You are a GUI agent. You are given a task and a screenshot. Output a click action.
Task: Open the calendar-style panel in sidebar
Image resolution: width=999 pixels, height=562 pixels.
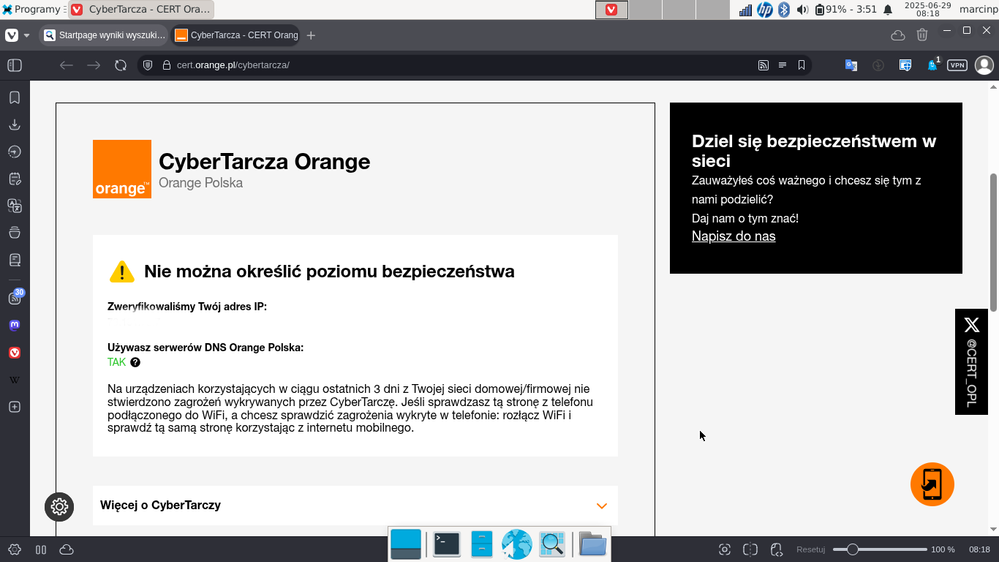[15, 179]
